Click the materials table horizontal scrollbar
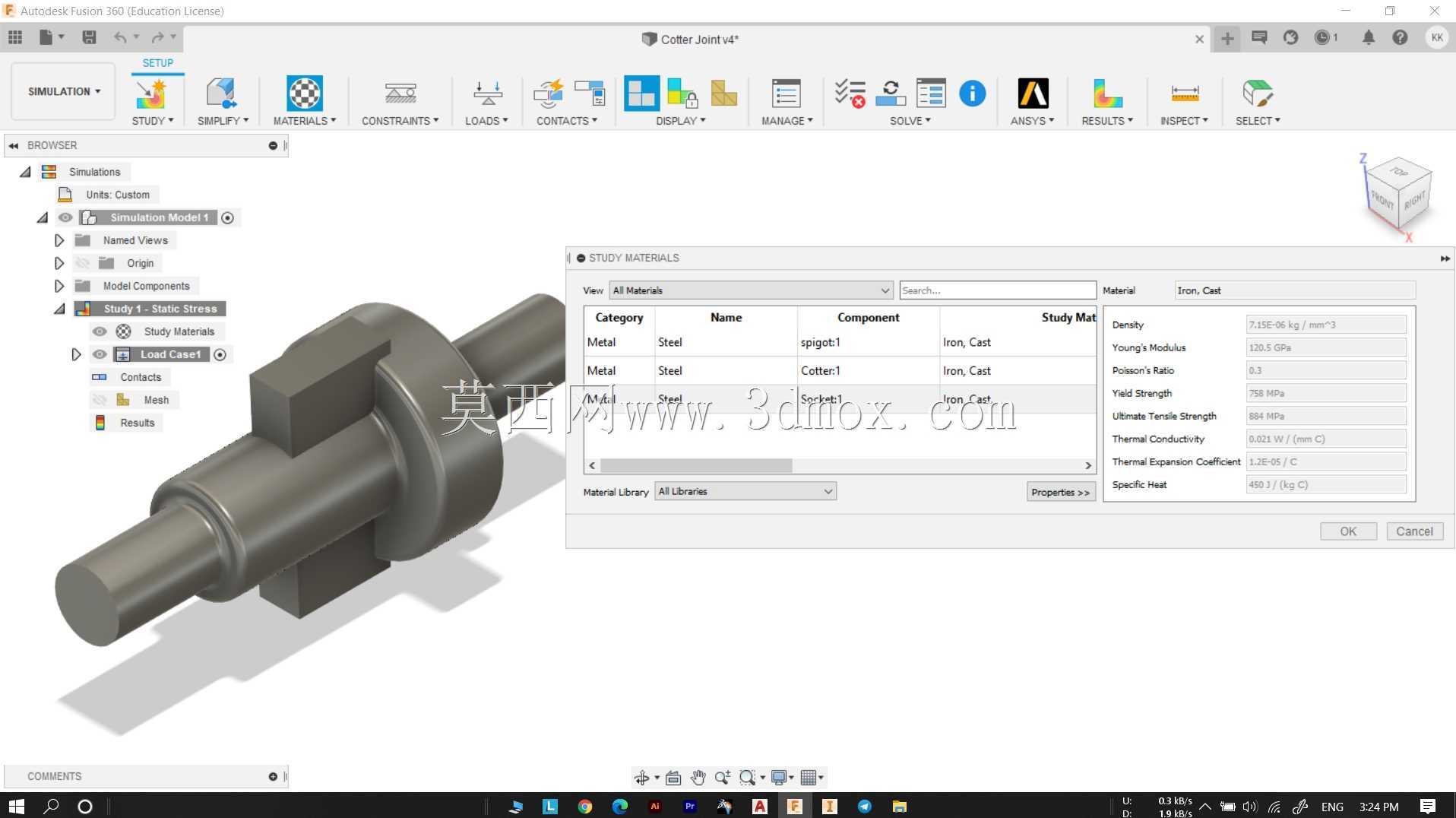 696,465
